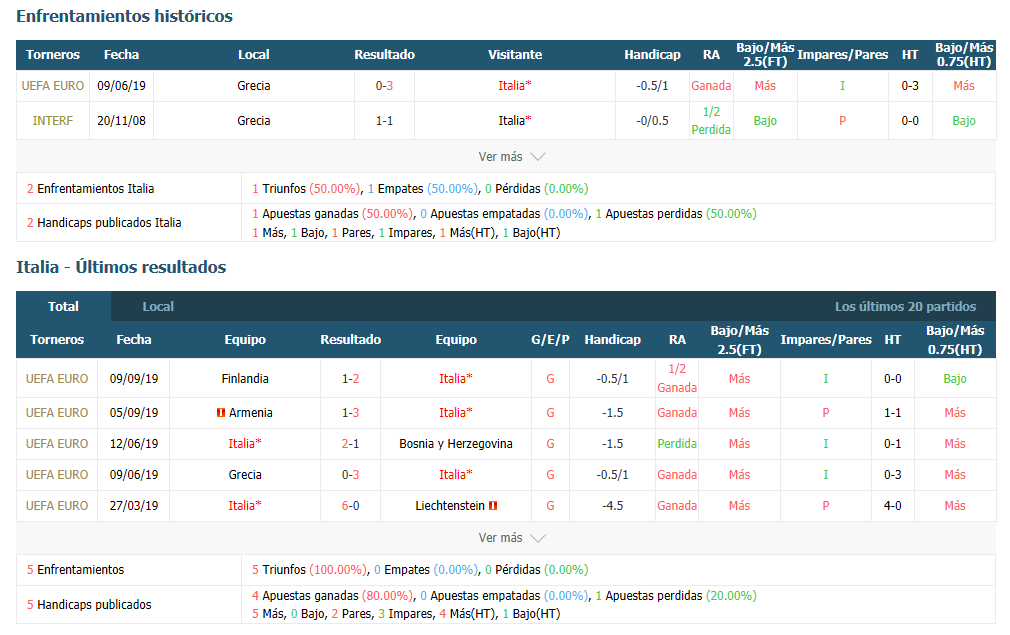
Task: Expand Ver más under Enfrentamientos históricos
Action: click(511, 156)
